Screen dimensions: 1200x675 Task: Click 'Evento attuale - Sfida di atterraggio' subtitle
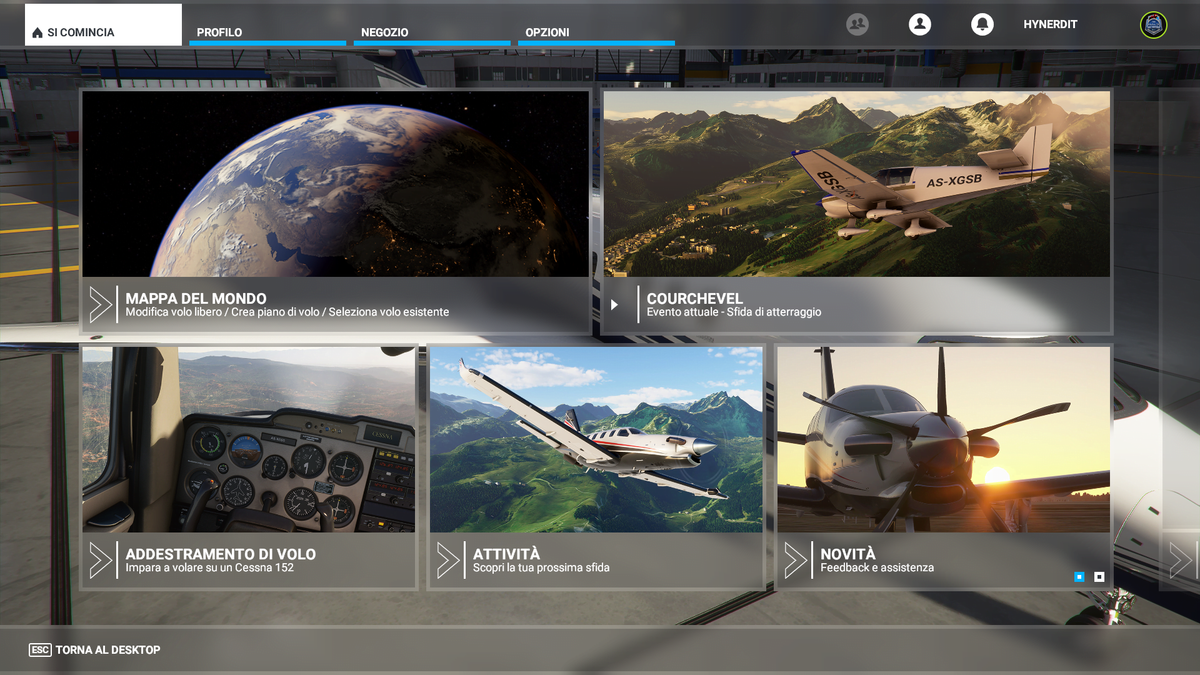click(734, 312)
